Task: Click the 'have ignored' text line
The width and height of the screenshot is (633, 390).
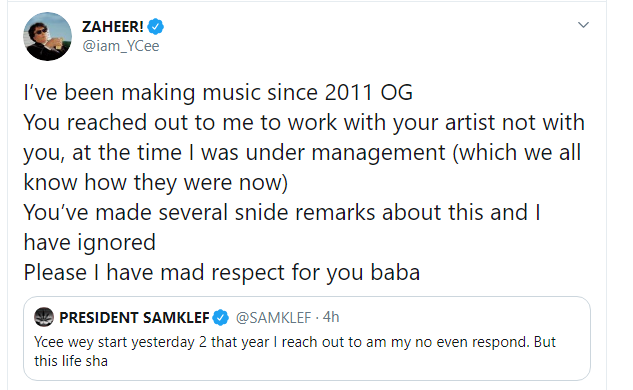Action: (90, 243)
